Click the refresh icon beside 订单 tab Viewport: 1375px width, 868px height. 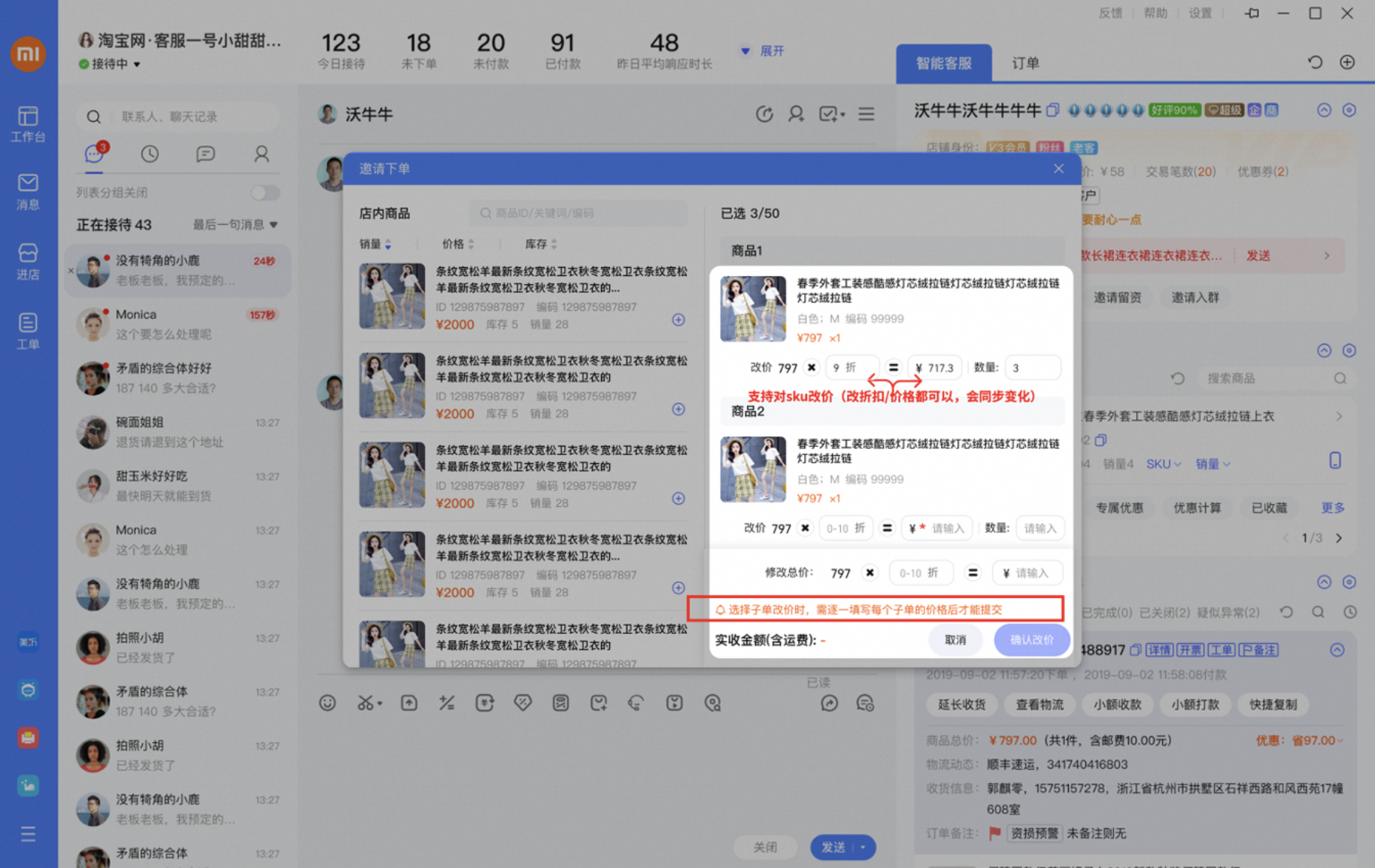(x=1315, y=62)
